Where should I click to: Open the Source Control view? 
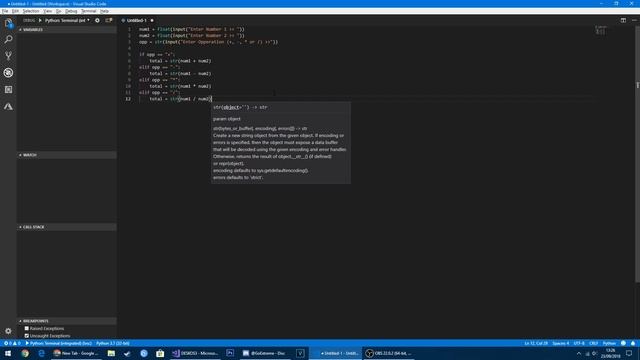click(x=8, y=56)
